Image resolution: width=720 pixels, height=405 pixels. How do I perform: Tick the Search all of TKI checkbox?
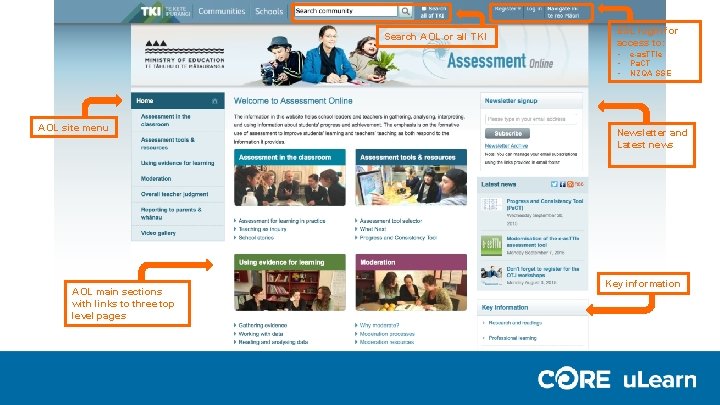click(x=424, y=8)
